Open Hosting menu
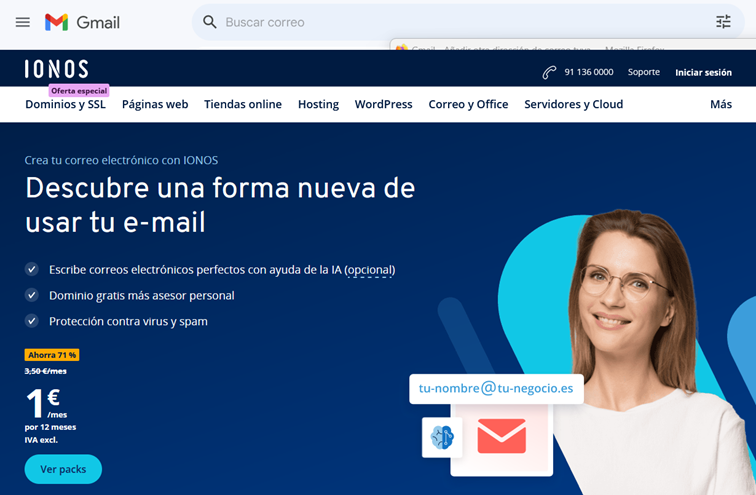Image resolution: width=756 pixels, height=495 pixels. (x=318, y=104)
